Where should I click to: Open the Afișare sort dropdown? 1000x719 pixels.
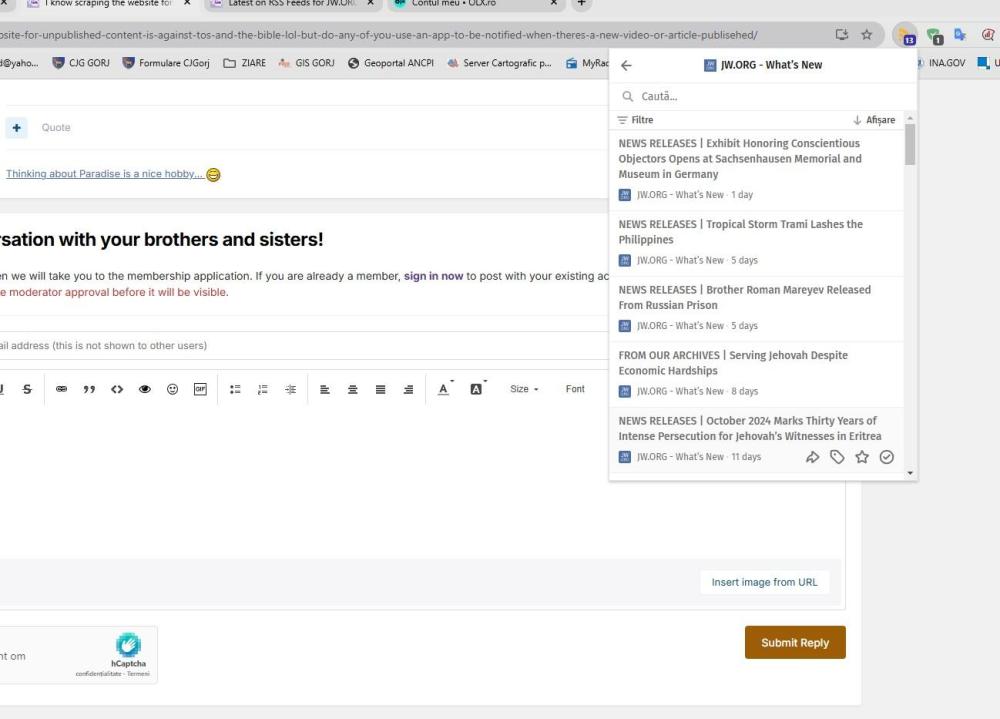pyautogui.click(x=874, y=120)
